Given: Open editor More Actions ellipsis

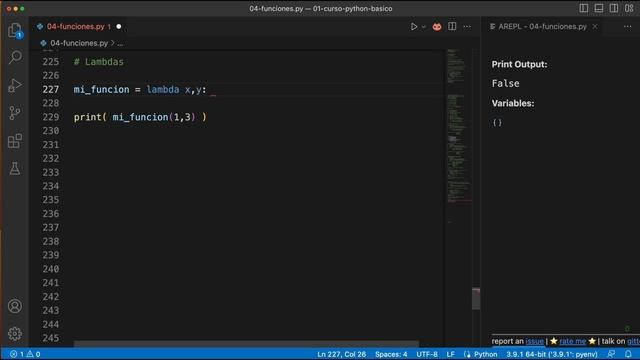Looking at the screenshot, I should [467, 27].
